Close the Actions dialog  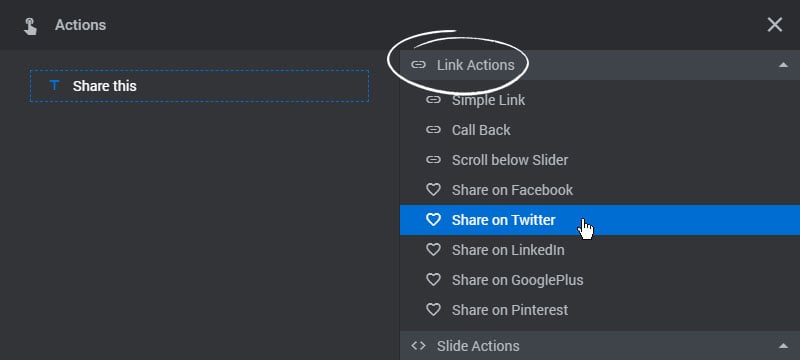click(774, 24)
